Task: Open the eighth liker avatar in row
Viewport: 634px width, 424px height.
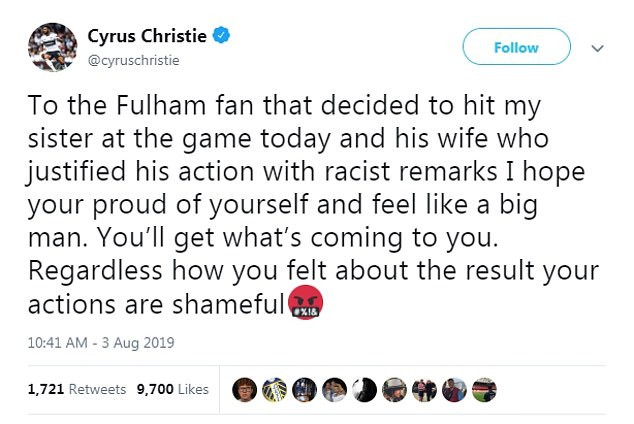Action: 454,389
